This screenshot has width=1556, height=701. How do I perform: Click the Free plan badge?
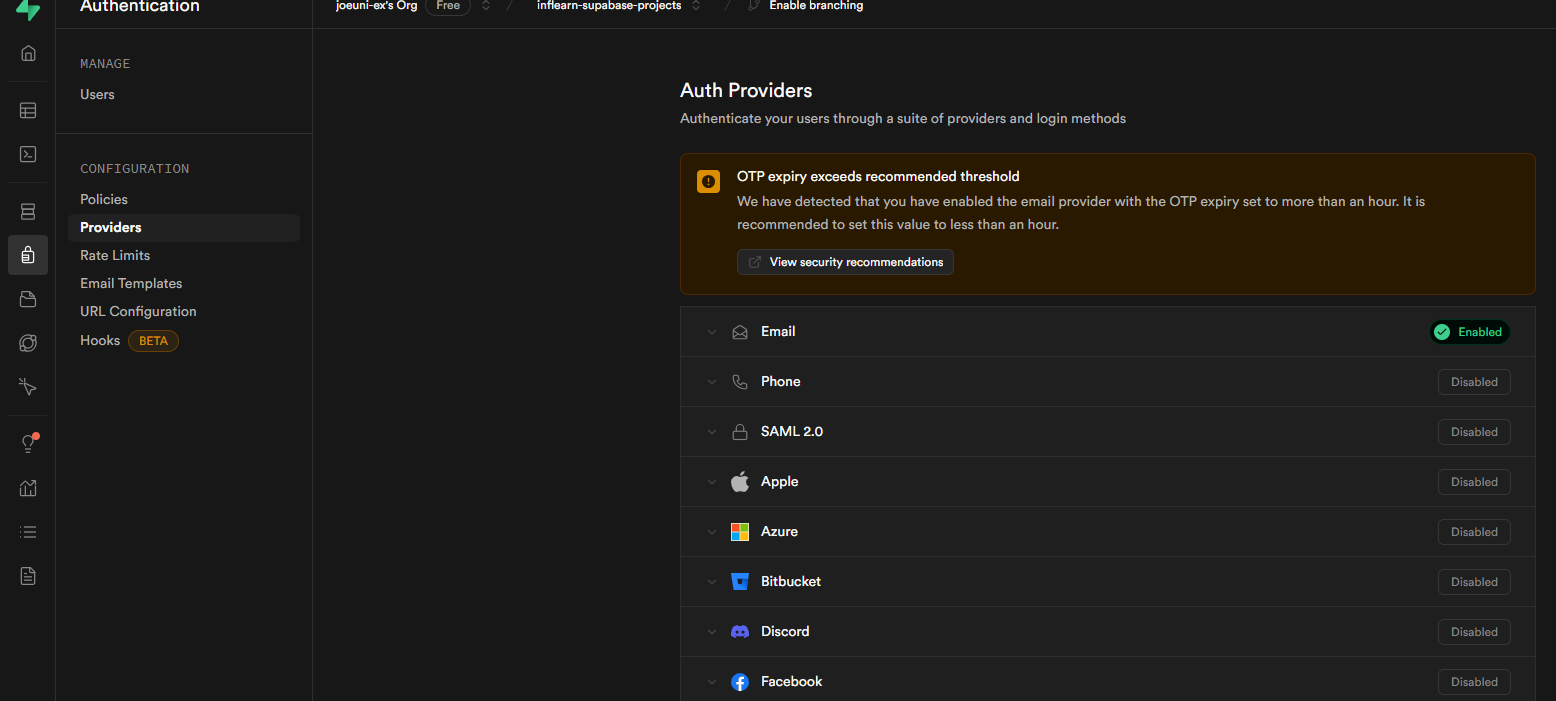[448, 6]
